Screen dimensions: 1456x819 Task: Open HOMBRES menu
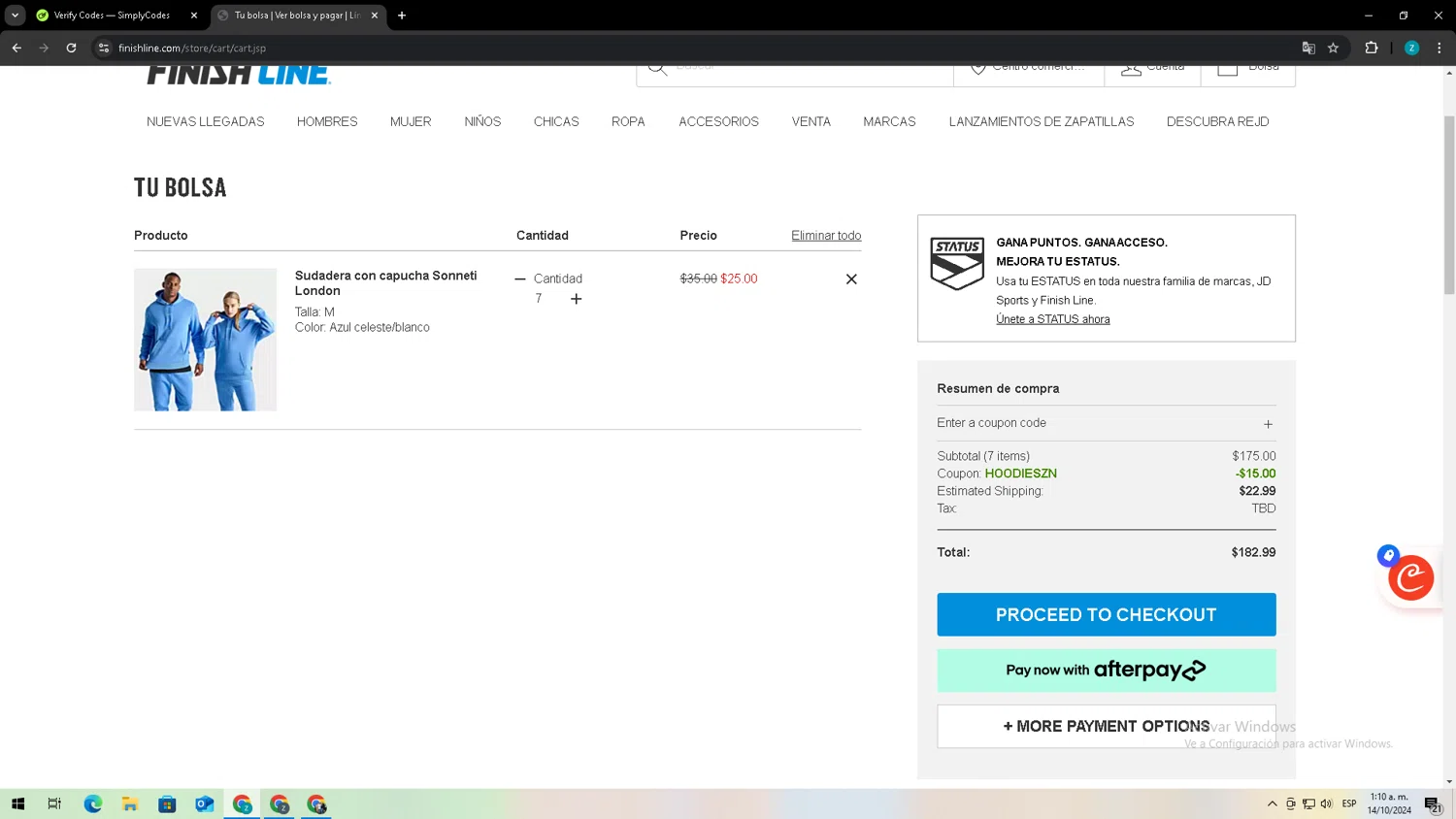pyautogui.click(x=327, y=121)
